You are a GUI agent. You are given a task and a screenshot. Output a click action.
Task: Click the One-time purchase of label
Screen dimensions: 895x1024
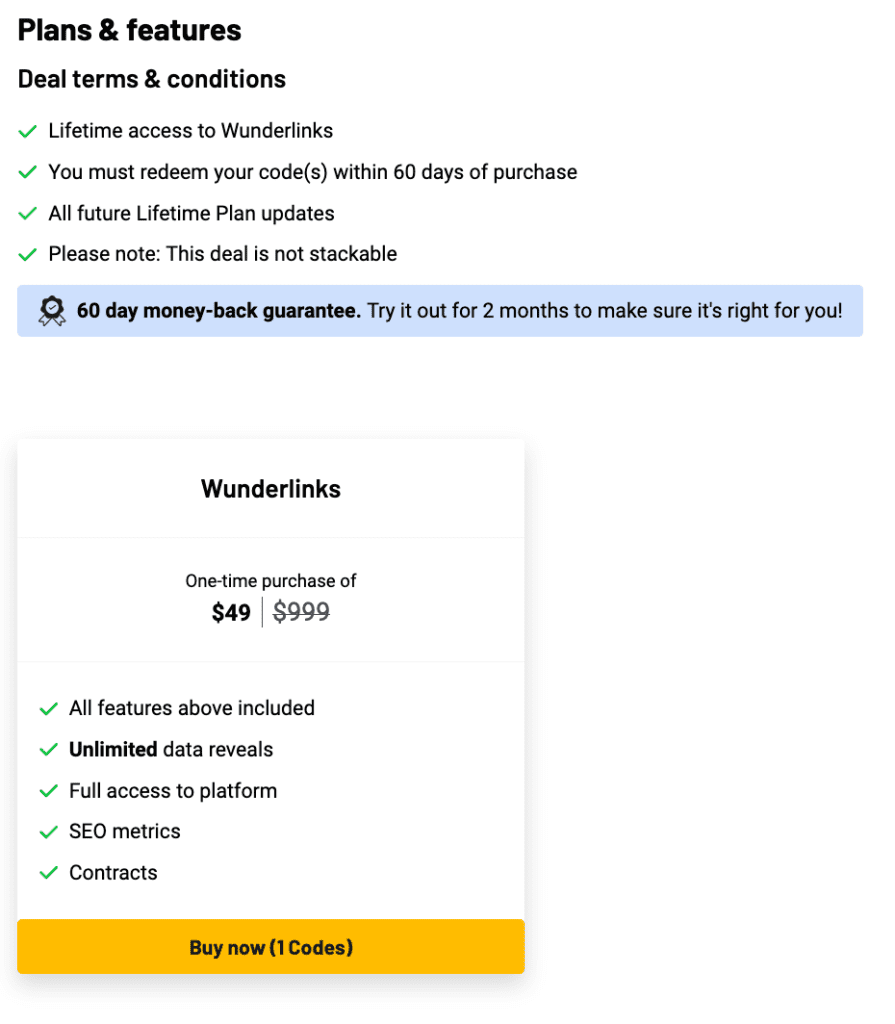point(271,581)
